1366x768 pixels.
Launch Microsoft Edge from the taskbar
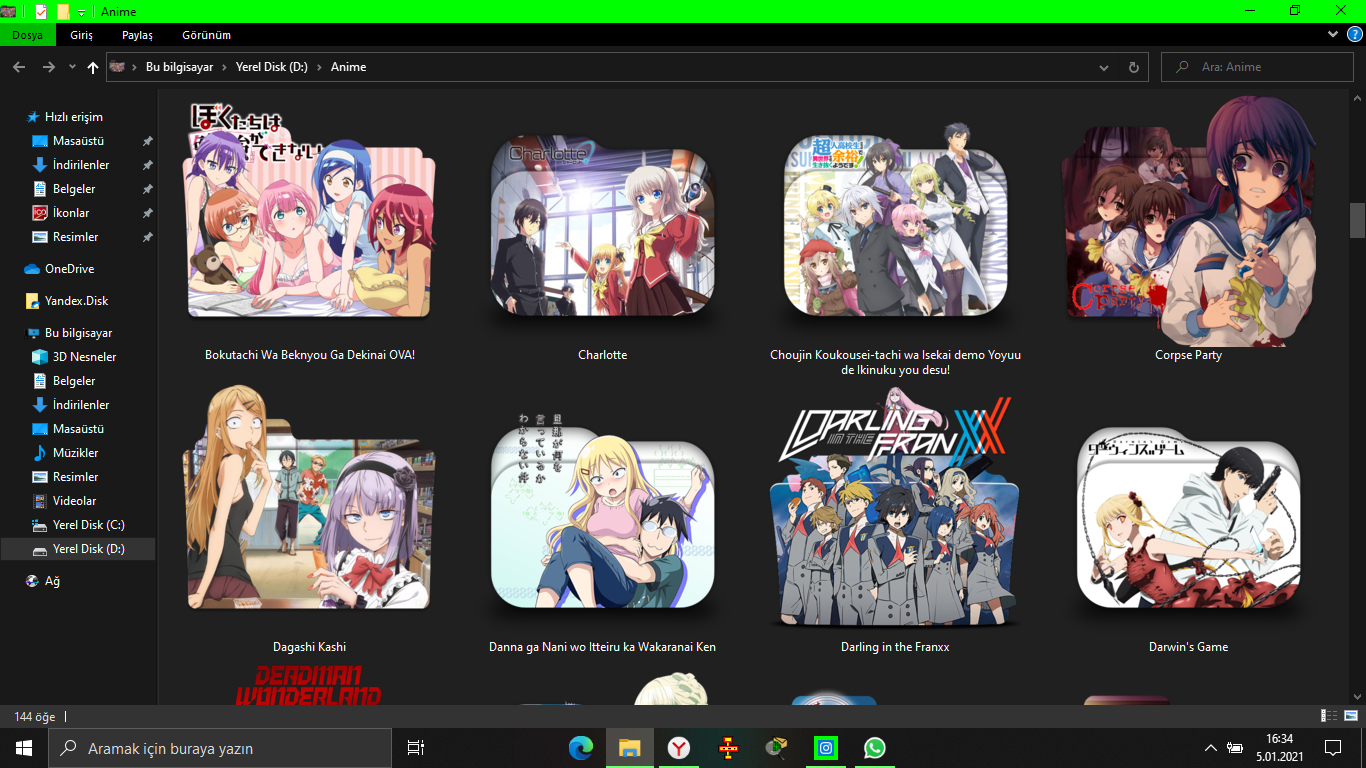click(581, 748)
